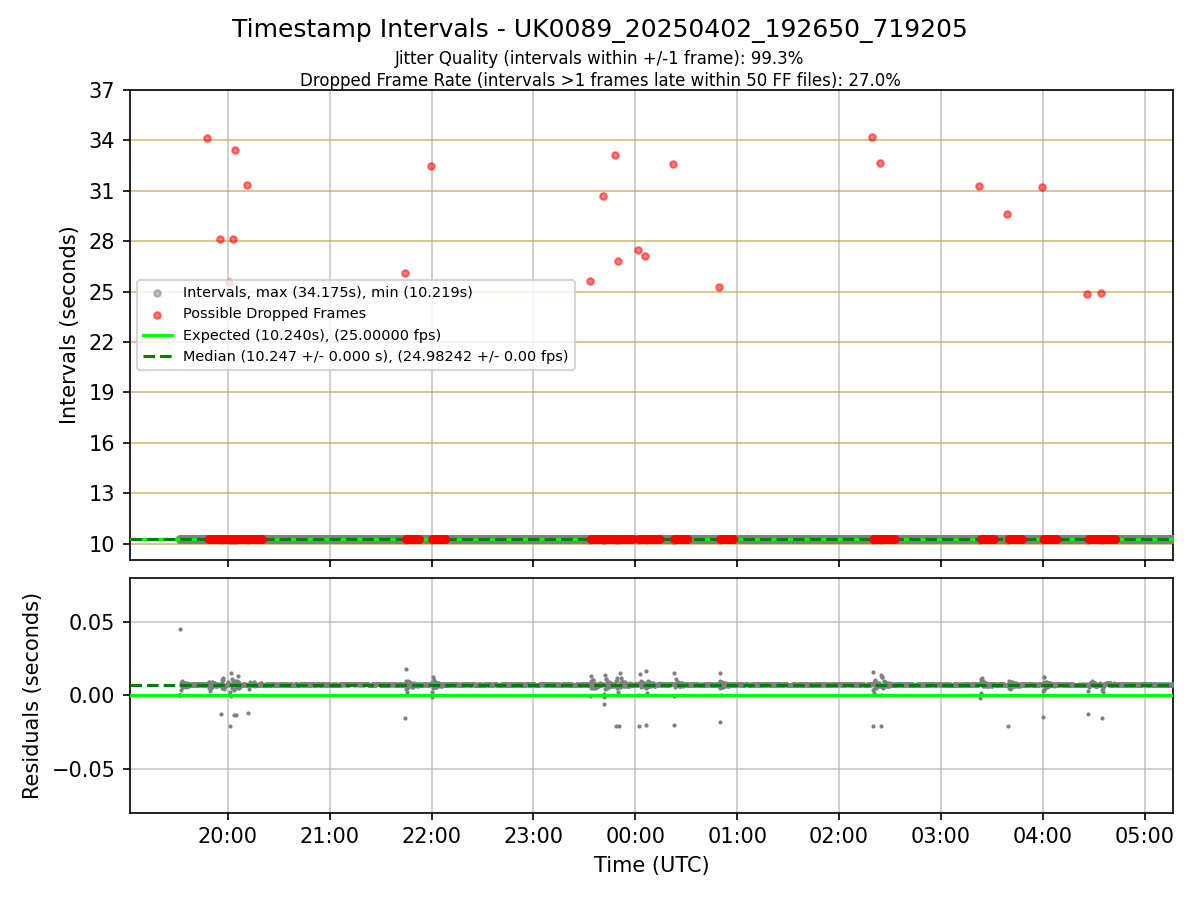Select the 'Dropped Frame Rate' 27.0% subtitle line

(600, 80)
